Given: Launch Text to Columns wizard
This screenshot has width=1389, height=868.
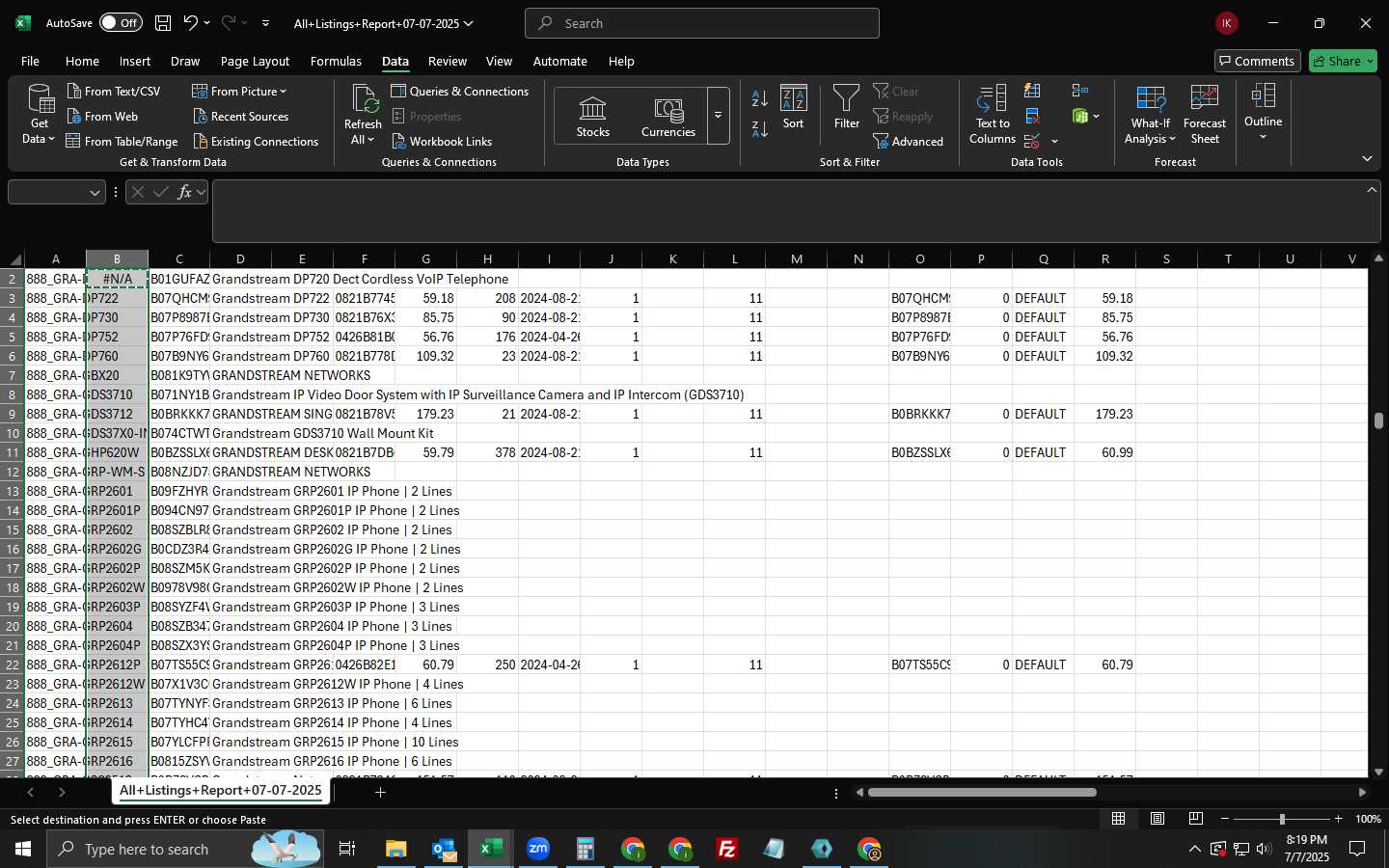Looking at the screenshot, I should [x=993, y=115].
